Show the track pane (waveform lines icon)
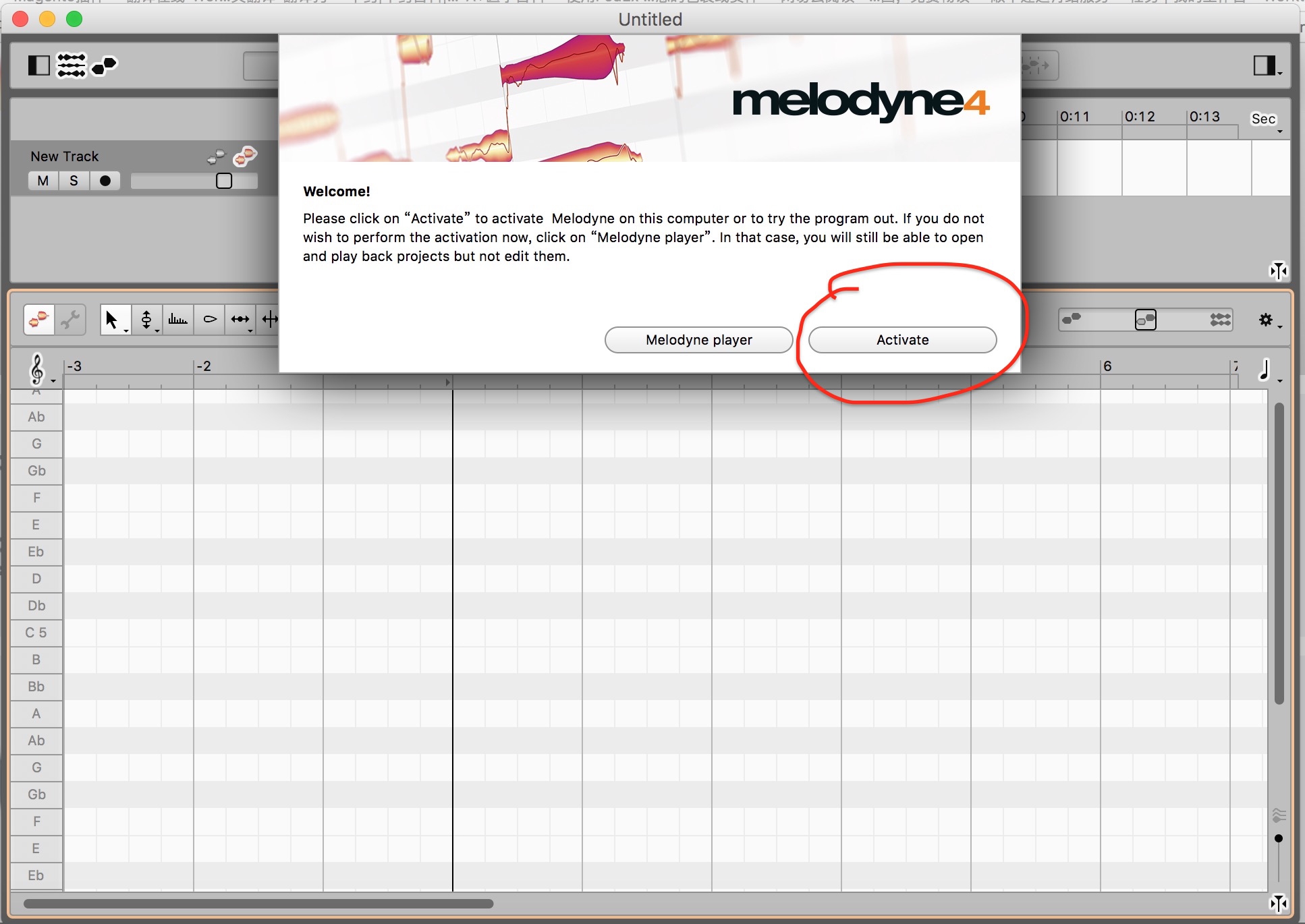The height and width of the screenshot is (924, 1305). (71, 65)
